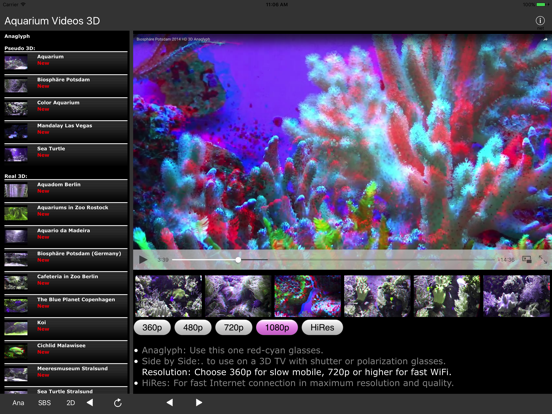Open the Aquariums in Zoo Rostock video
552x414 pixels.
(x=66, y=213)
